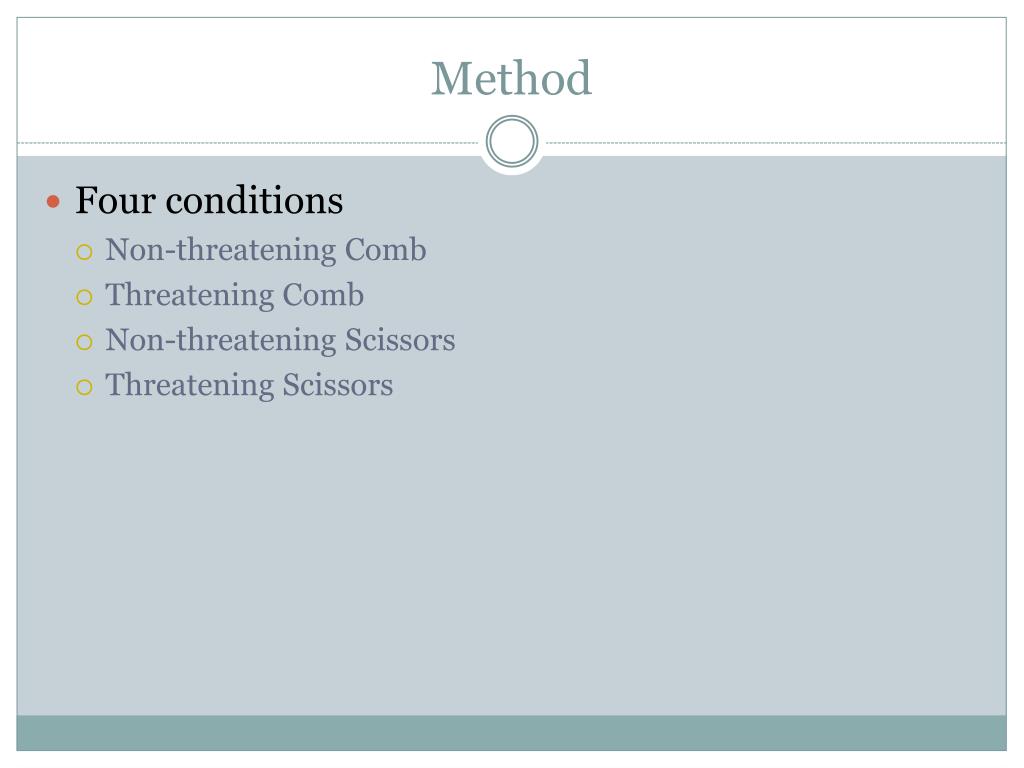Click the empty gray content area below the list
This screenshot has height=768, width=1024.
tap(511, 555)
